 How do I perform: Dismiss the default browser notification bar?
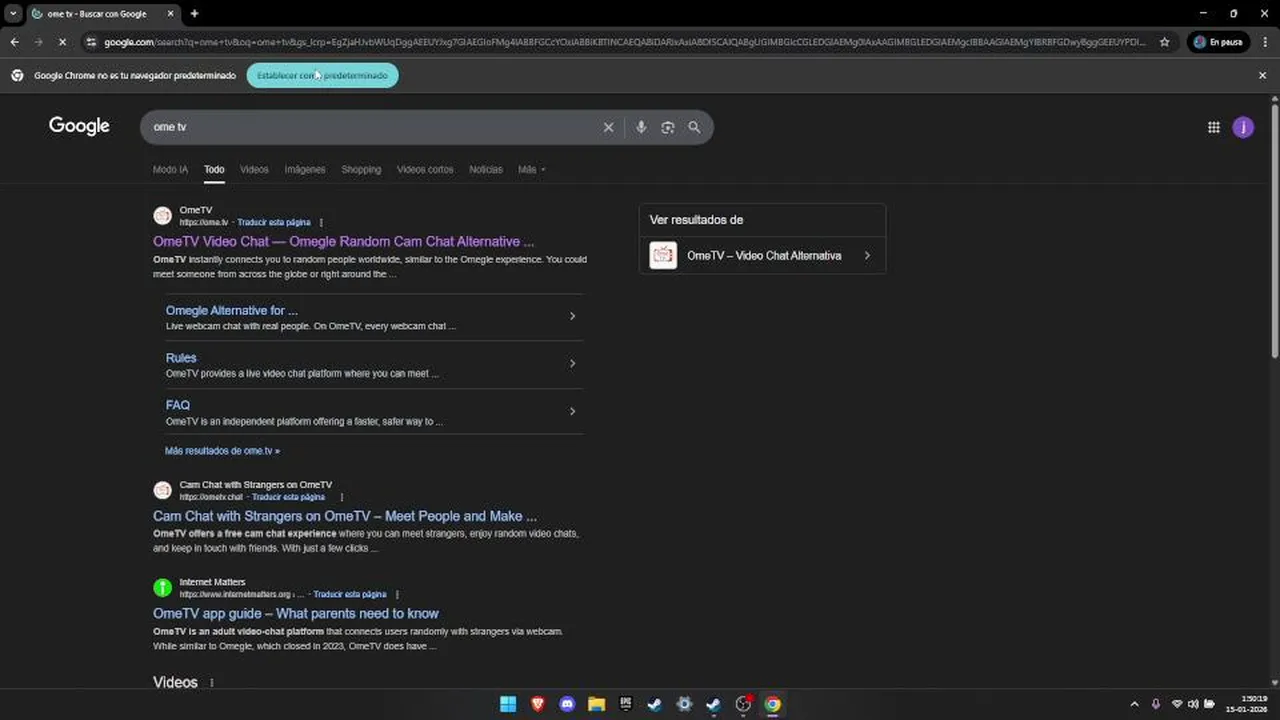pos(1262,75)
